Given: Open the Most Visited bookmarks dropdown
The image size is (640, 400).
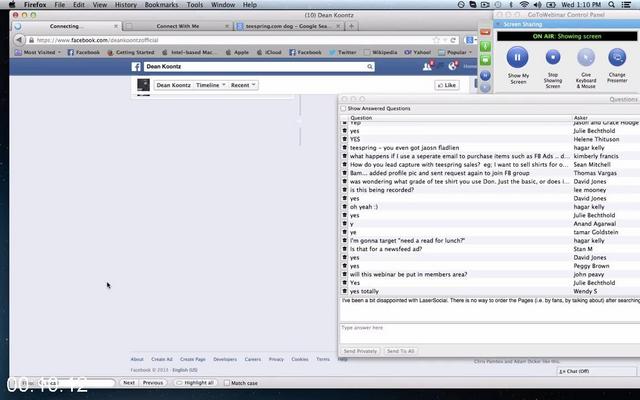Looking at the screenshot, I should 38,52.
